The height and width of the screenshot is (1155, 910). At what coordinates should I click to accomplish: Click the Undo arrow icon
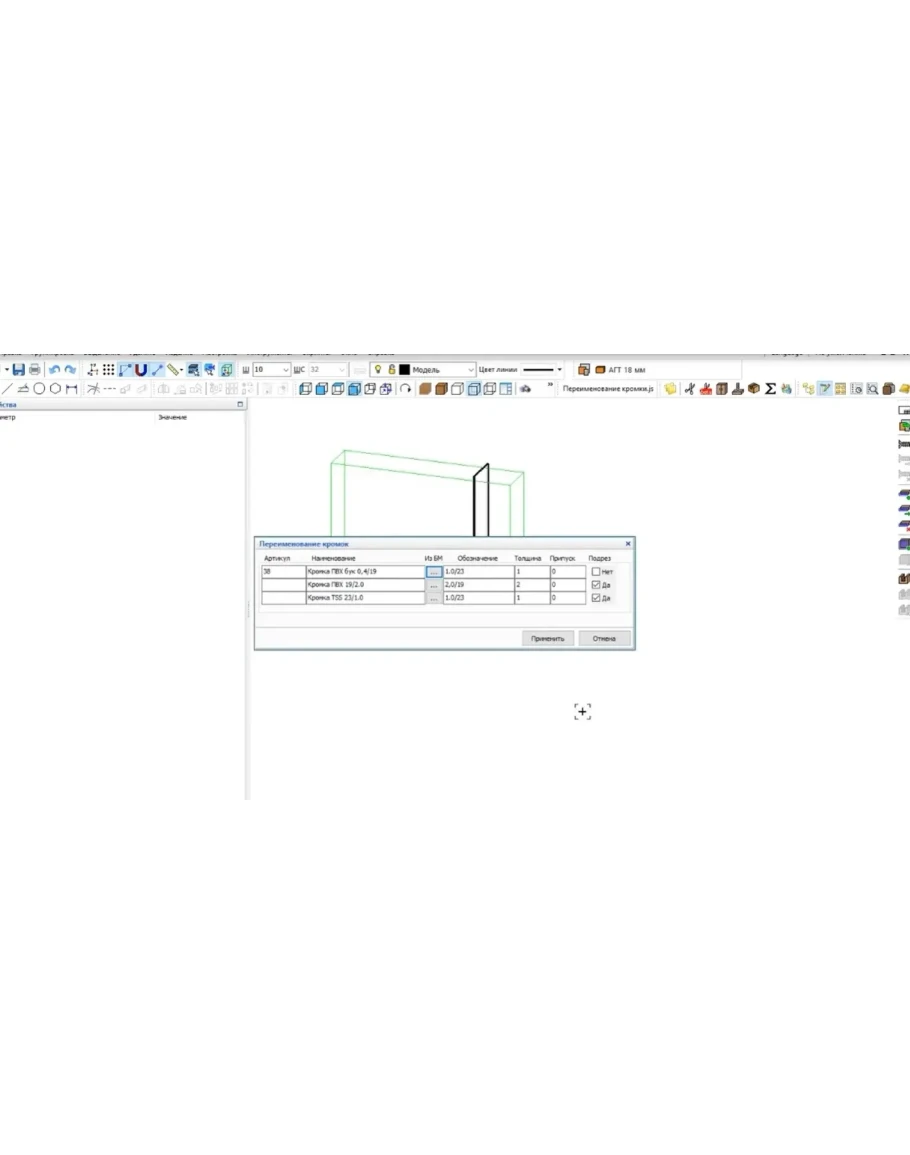pyautogui.click(x=55, y=370)
